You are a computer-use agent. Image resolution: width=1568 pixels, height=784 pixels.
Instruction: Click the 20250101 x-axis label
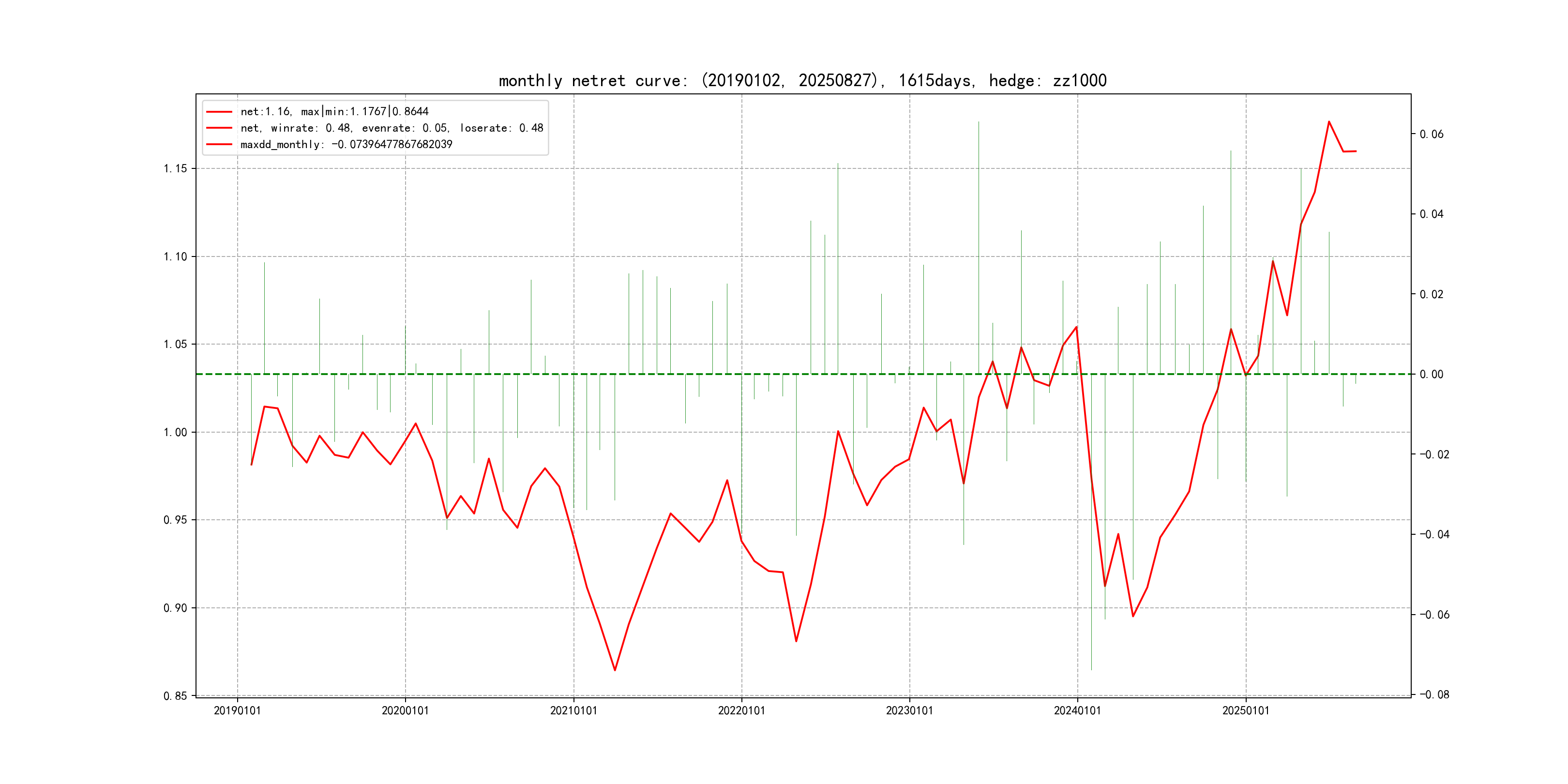tap(1246, 710)
